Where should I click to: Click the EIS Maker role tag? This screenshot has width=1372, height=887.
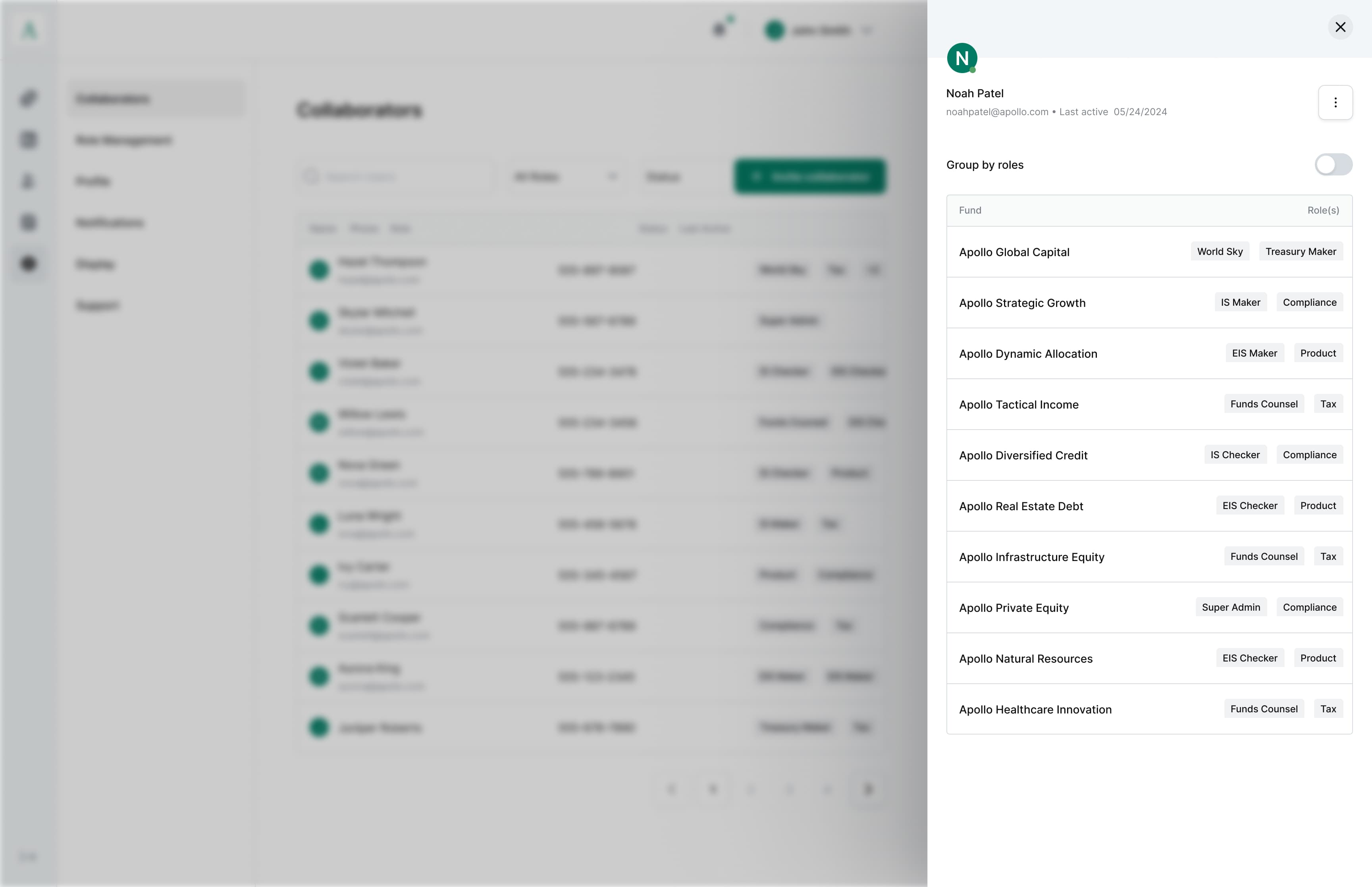(x=1254, y=353)
